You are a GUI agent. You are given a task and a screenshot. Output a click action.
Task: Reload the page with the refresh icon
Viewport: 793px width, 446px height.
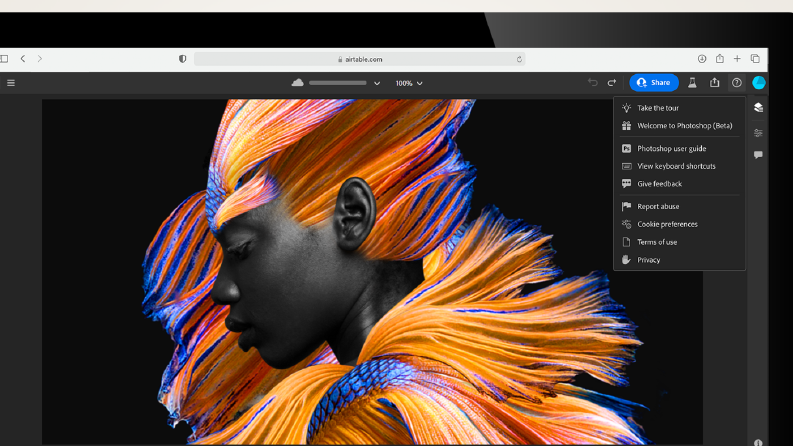pos(519,59)
